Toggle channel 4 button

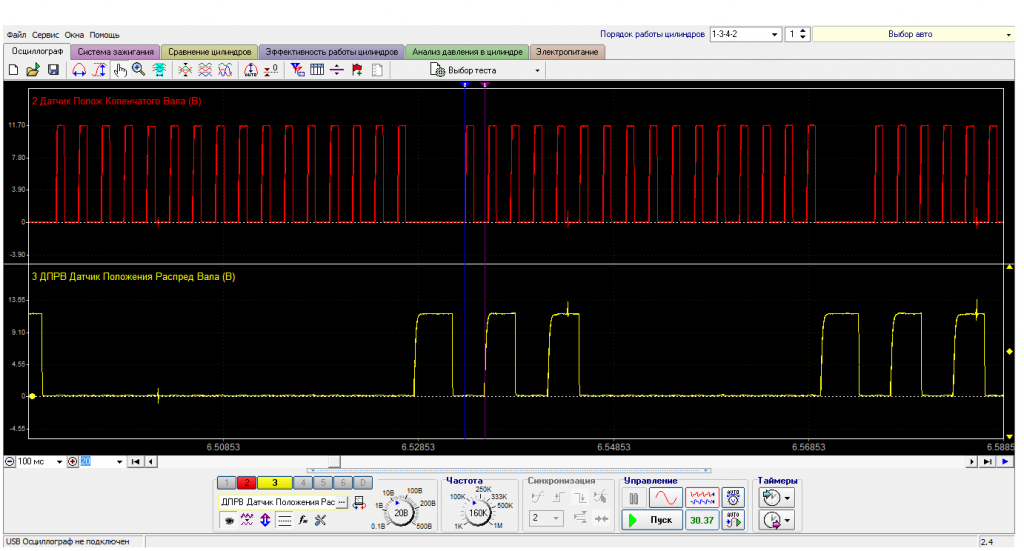302,483
